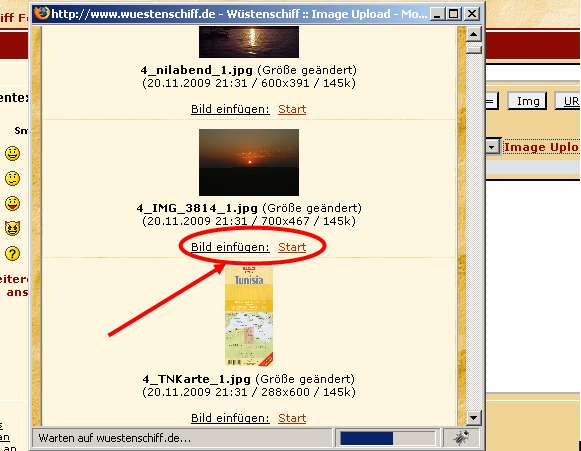The width and height of the screenshot is (581, 451).
Task: Click the scrollbar up arrow
Action: pos(474,35)
